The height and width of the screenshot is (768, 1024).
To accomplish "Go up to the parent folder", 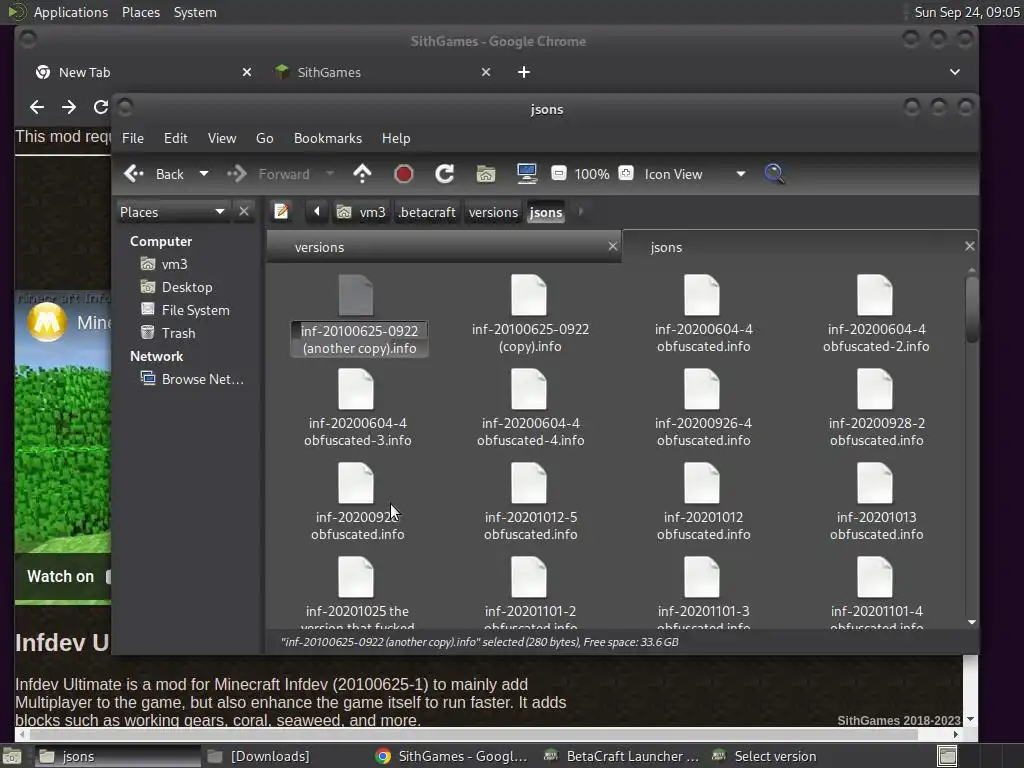I will pos(362,174).
